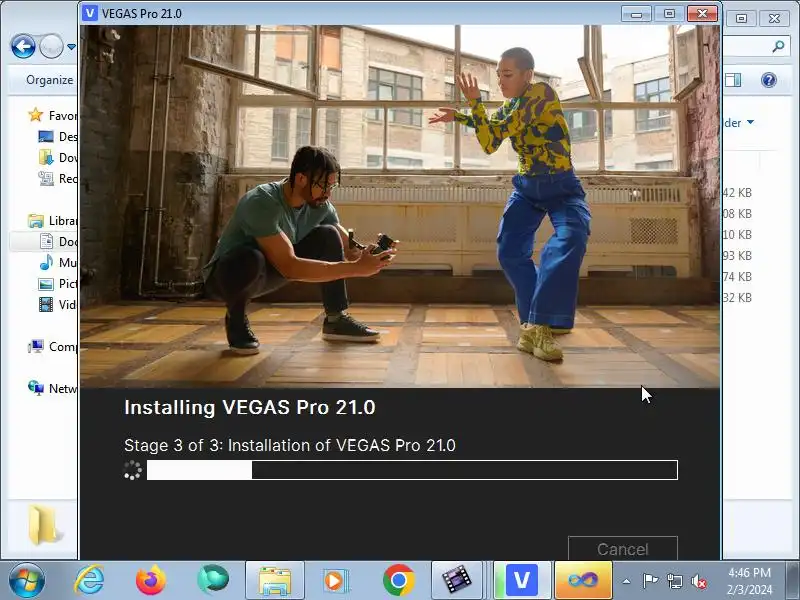This screenshot has height=600, width=800.
Task: Close the VEGAS Pro 21.0 installer window
Action: [702, 14]
